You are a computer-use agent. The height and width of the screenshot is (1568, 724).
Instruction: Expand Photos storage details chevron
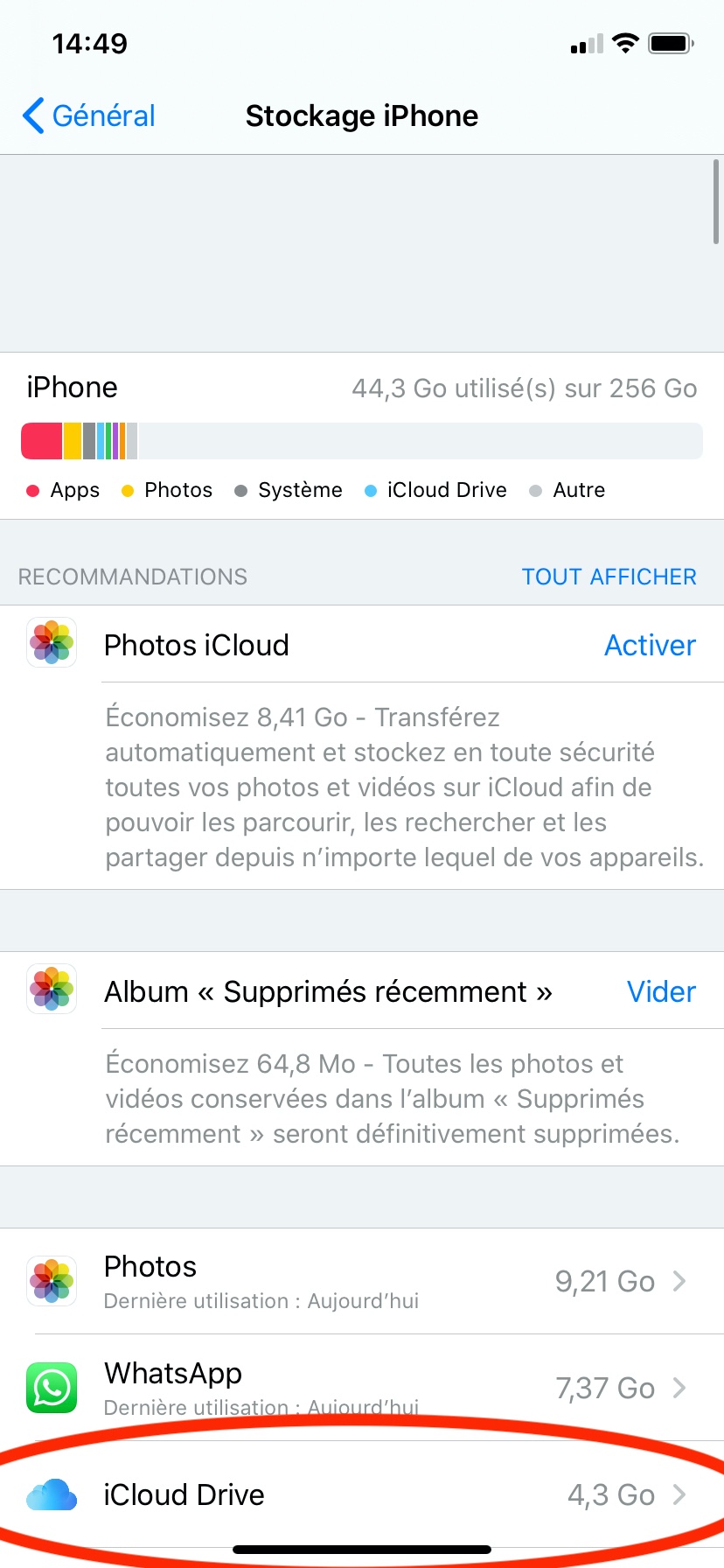[x=679, y=1281]
